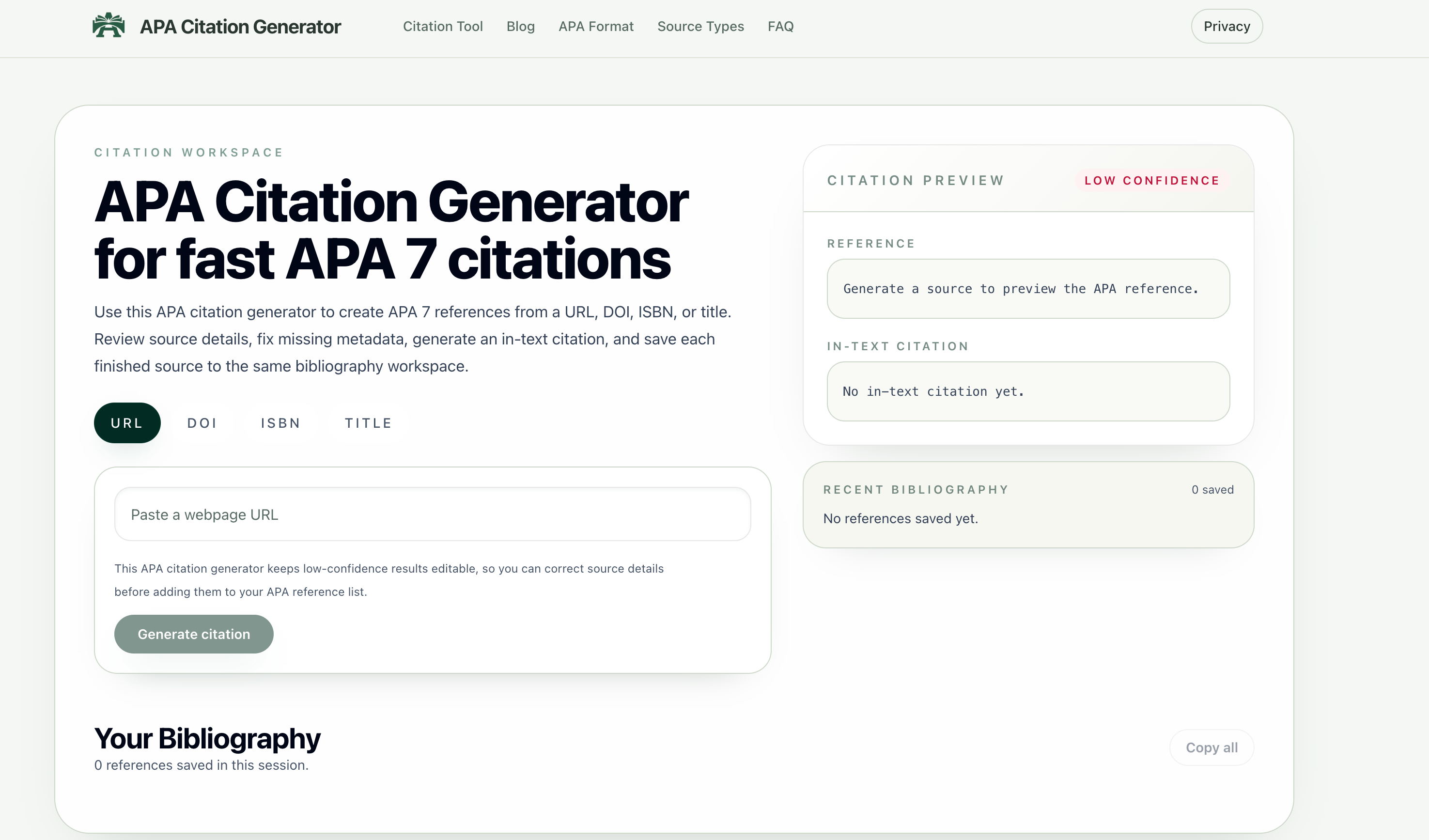Open the APA Citation Generator home title link
The image size is (1429, 840).
tap(240, 27)
